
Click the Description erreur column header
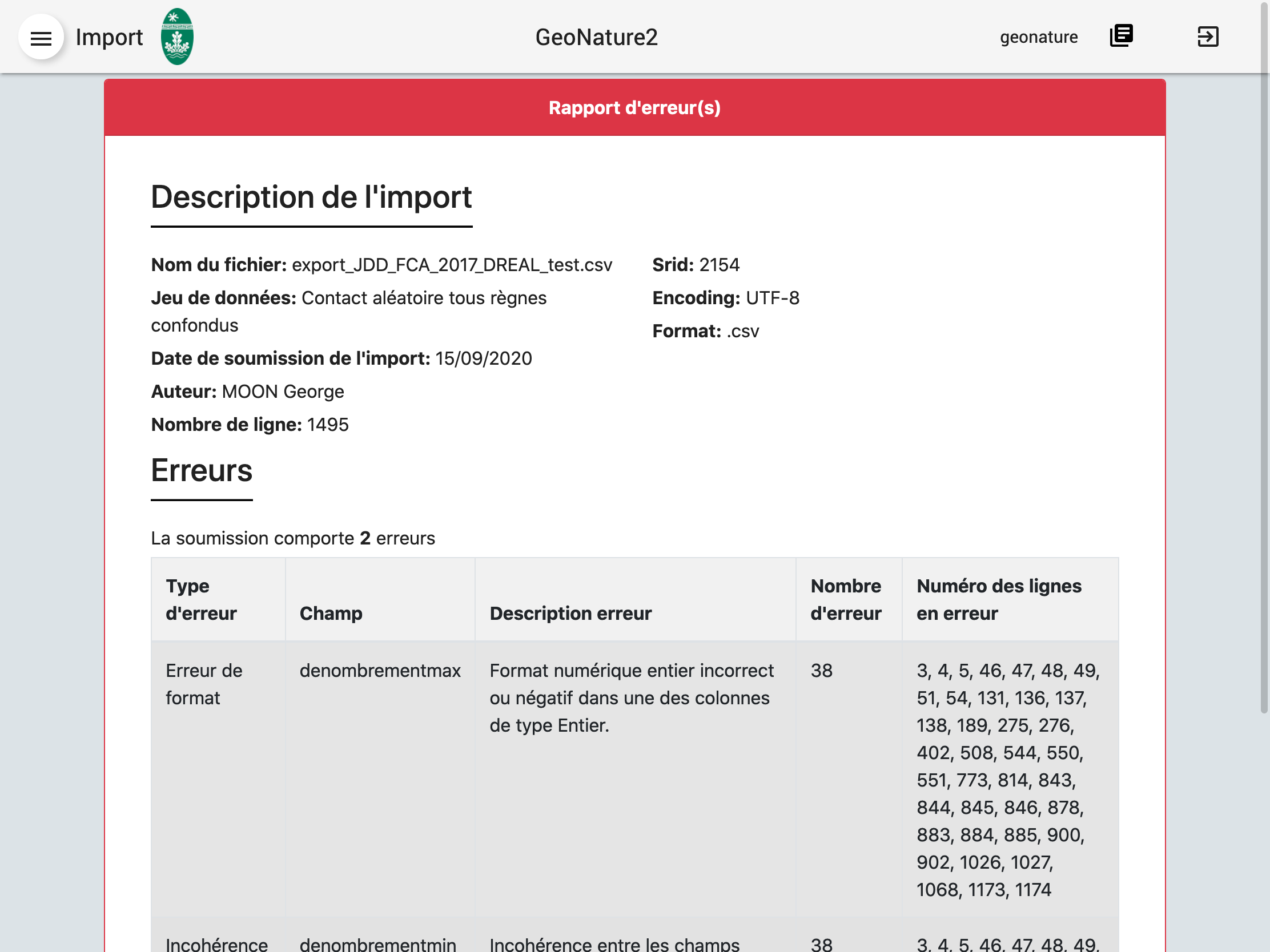636,600
